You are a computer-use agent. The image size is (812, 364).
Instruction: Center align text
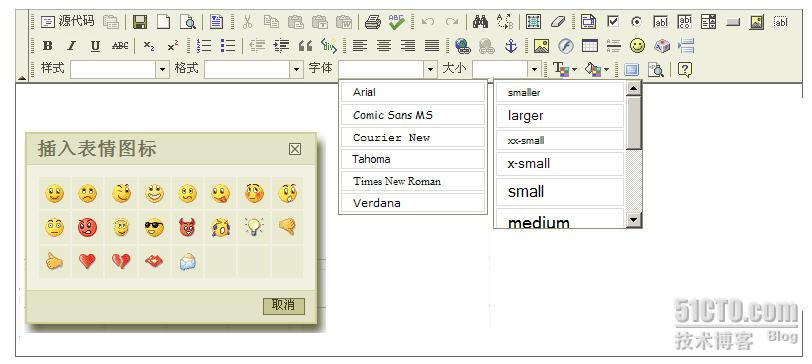384,46
